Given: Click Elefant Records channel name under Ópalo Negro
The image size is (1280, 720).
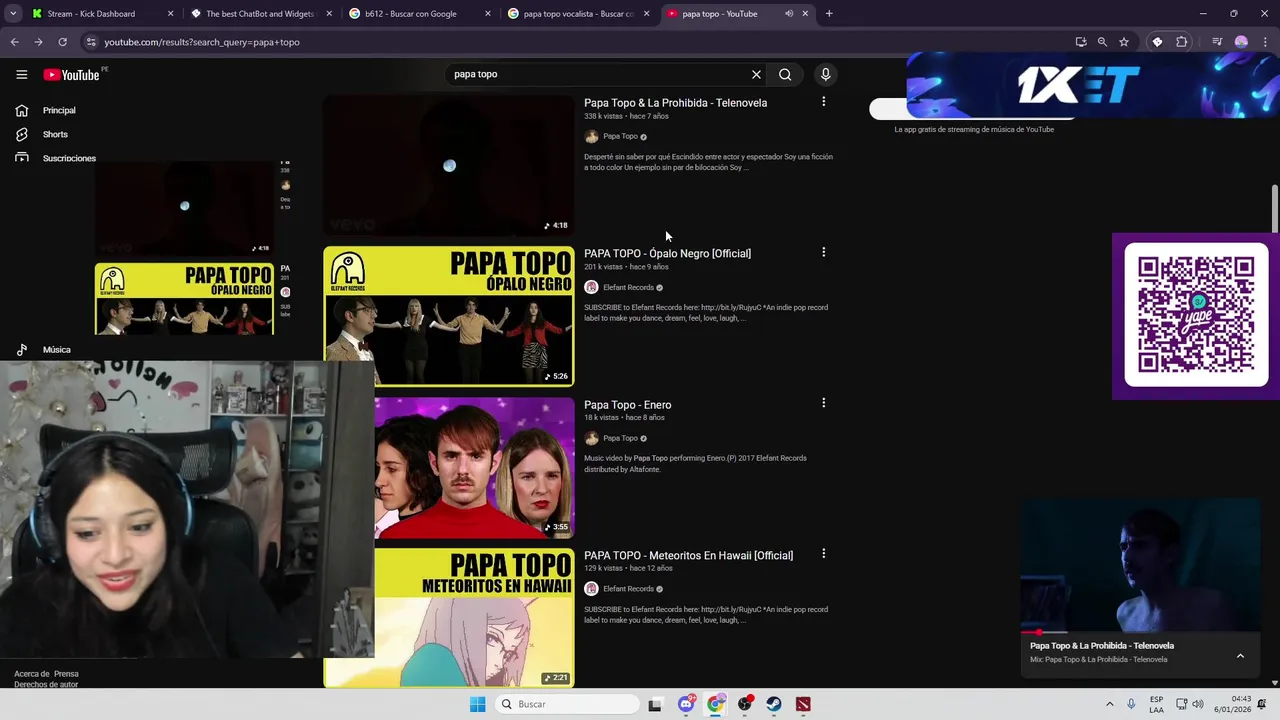Looking at the screenshot, I should coord(628,288).
